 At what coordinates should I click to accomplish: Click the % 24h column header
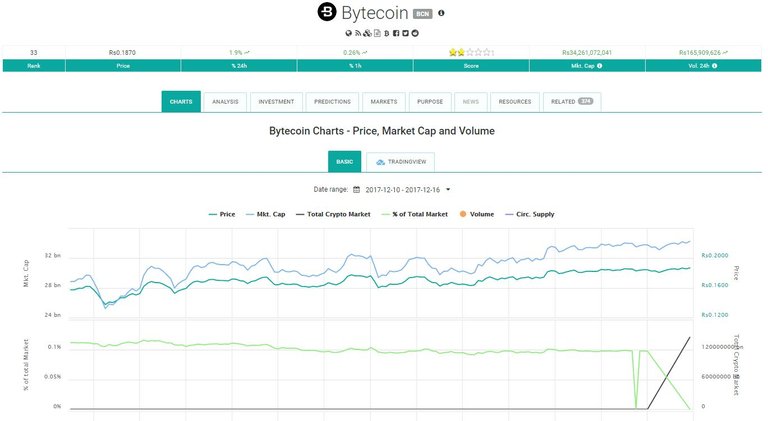pyautogui.click(x=239, y=66)
